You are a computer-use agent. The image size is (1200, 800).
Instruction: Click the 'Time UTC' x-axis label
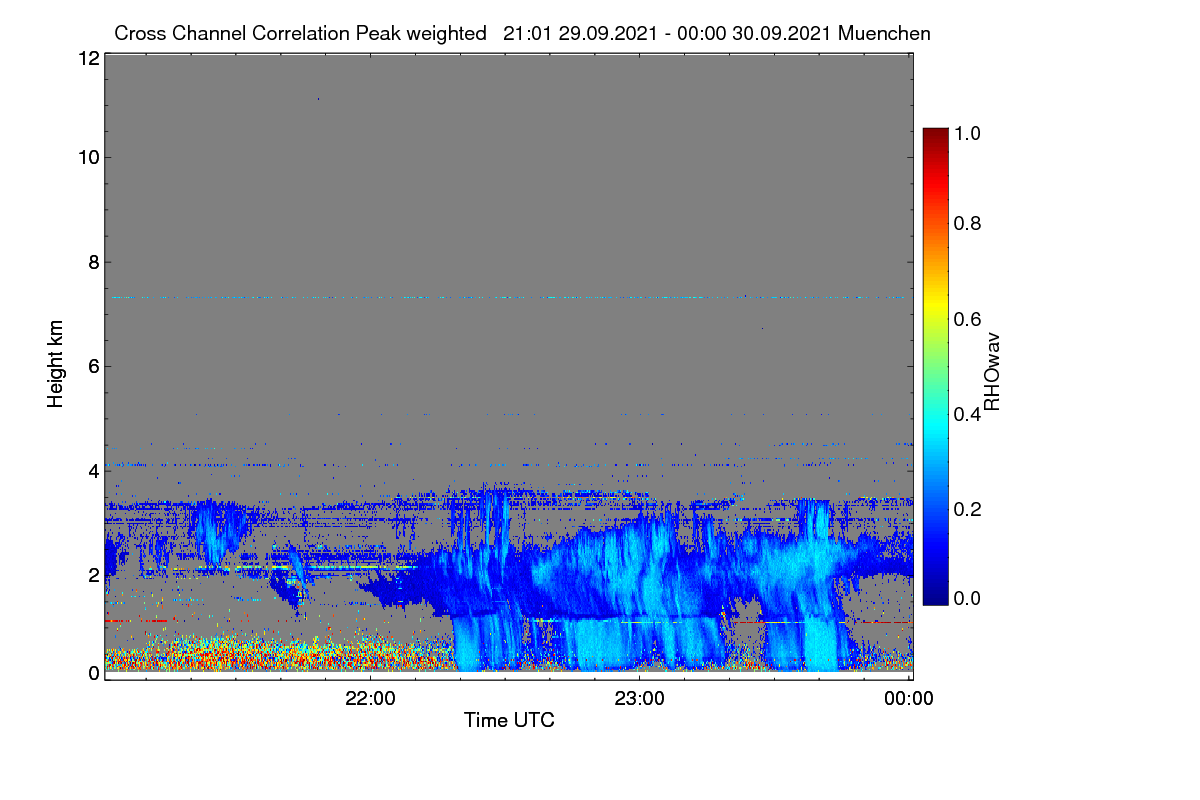point(509,720)
